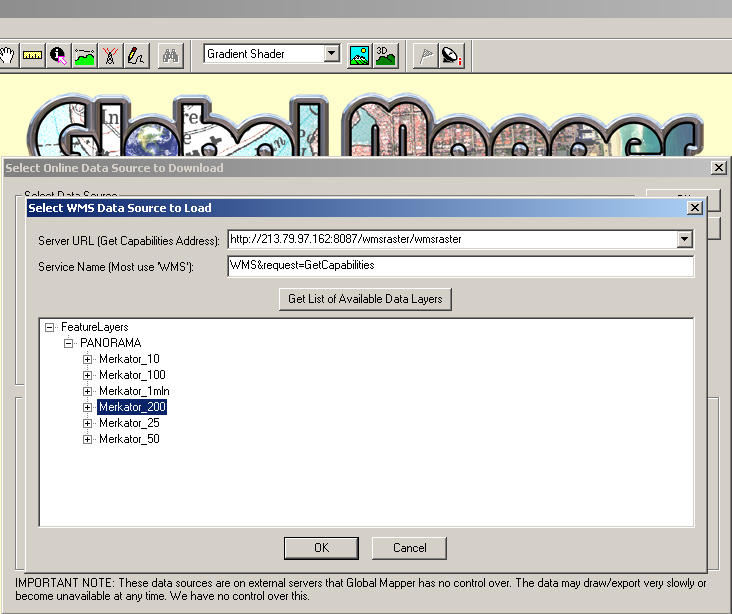Open the Gradient Shader dropdown

click(332, 54)
